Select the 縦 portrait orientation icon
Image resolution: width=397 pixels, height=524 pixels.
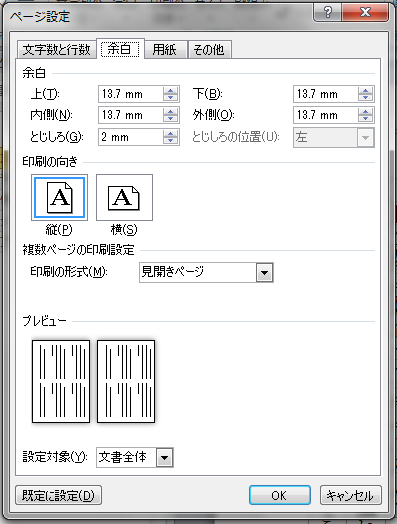pyautogui.click(x=59, y=197)
